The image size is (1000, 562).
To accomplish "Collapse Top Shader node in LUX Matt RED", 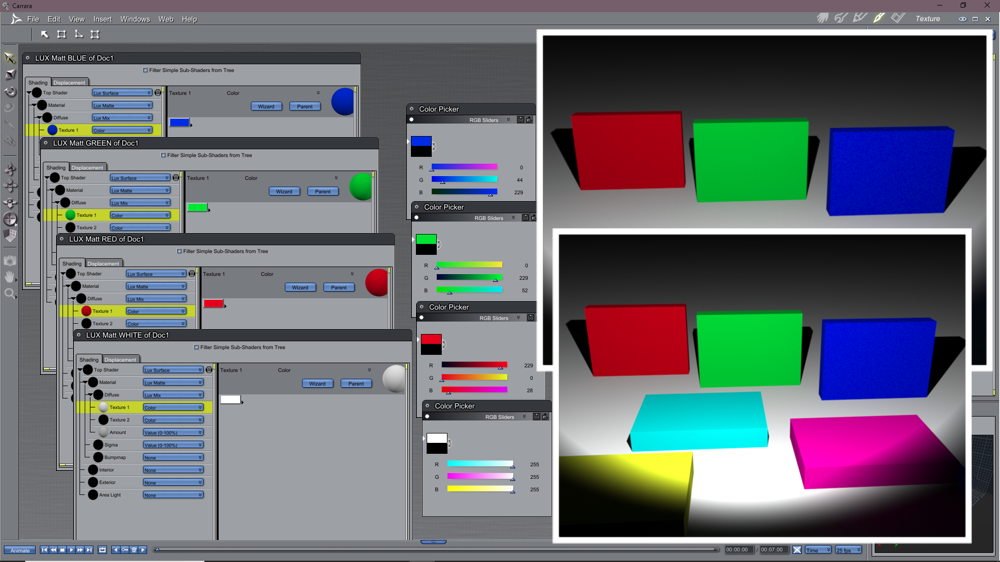I will [63, 274].
